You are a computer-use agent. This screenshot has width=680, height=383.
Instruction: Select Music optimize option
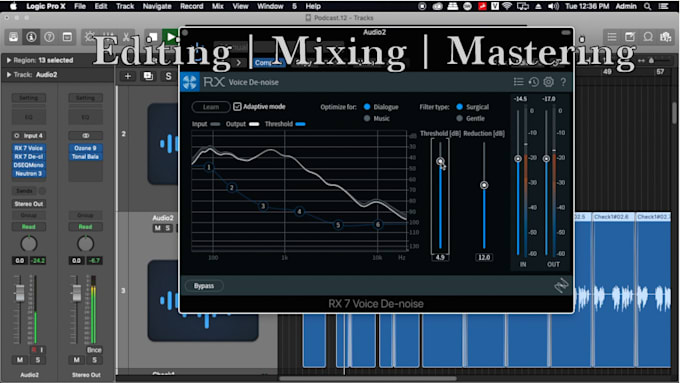coord(367,118)
